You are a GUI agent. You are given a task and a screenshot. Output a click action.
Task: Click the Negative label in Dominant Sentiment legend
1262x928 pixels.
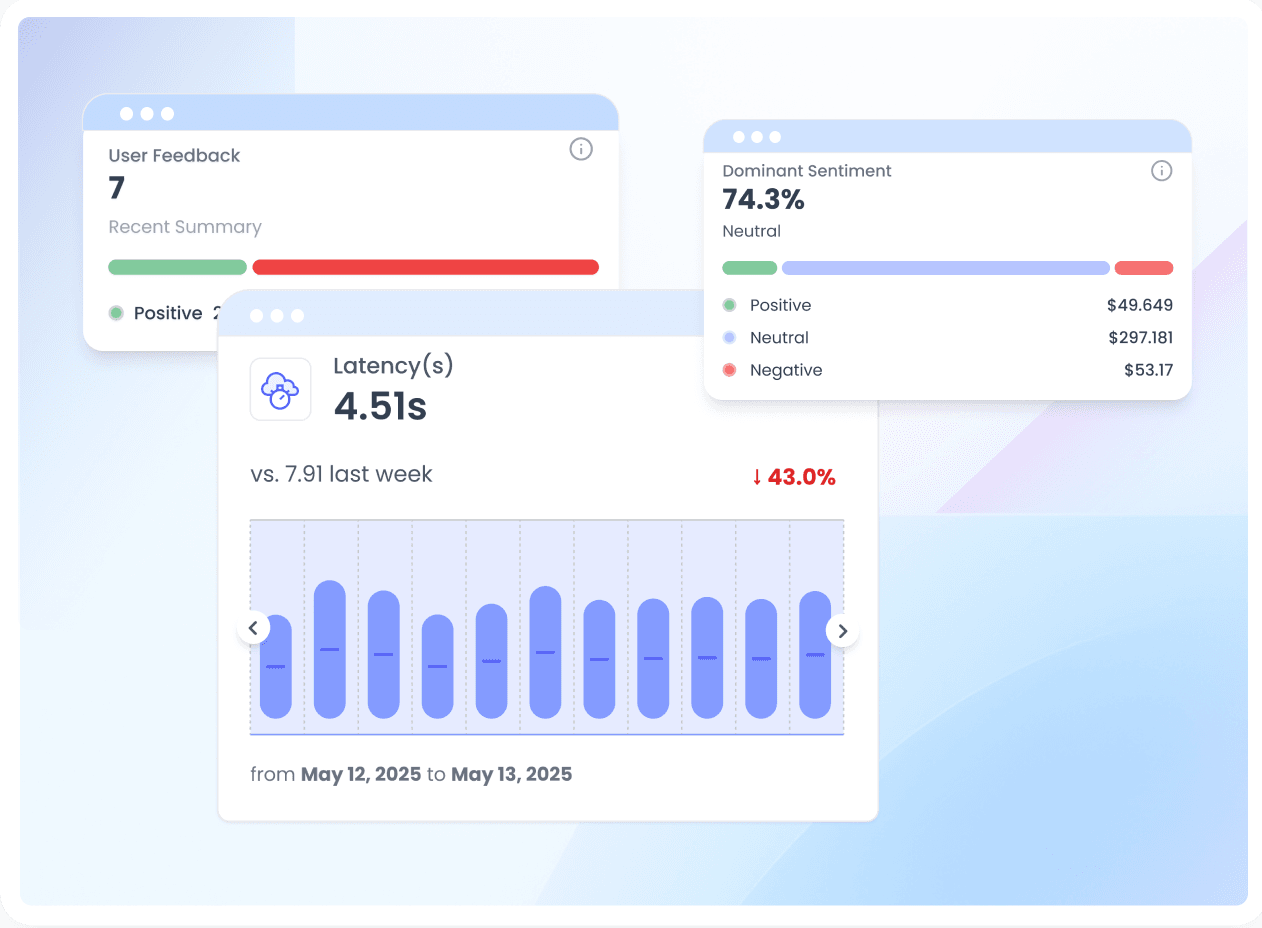click(786, 370)
